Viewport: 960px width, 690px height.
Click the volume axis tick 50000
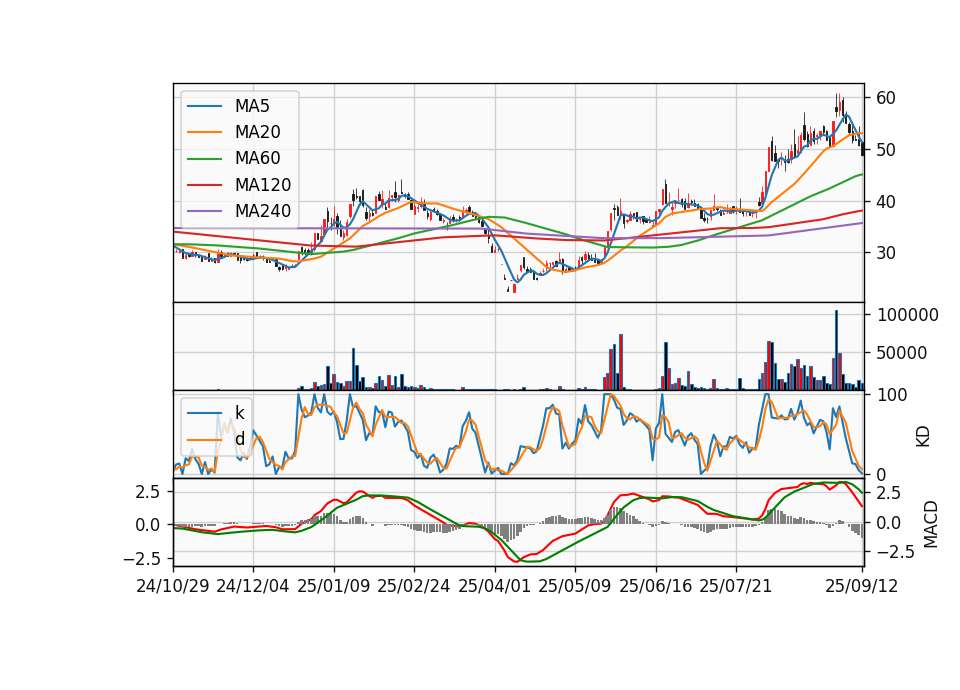tap(902, 353)
